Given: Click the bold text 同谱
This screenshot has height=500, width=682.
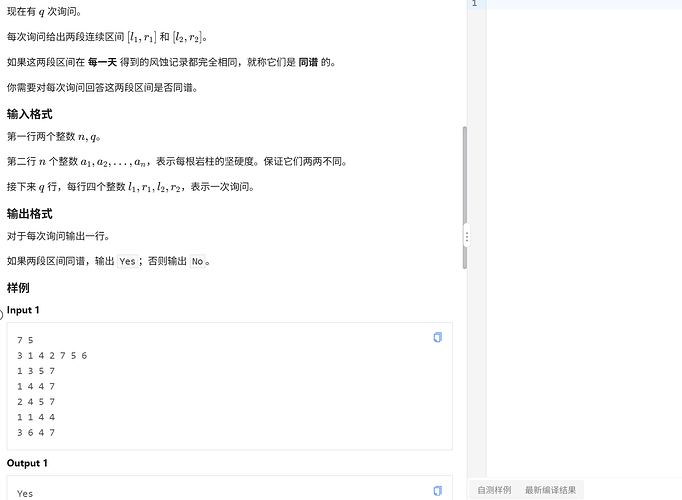Looking at the screenshot, I should [308, 62].
